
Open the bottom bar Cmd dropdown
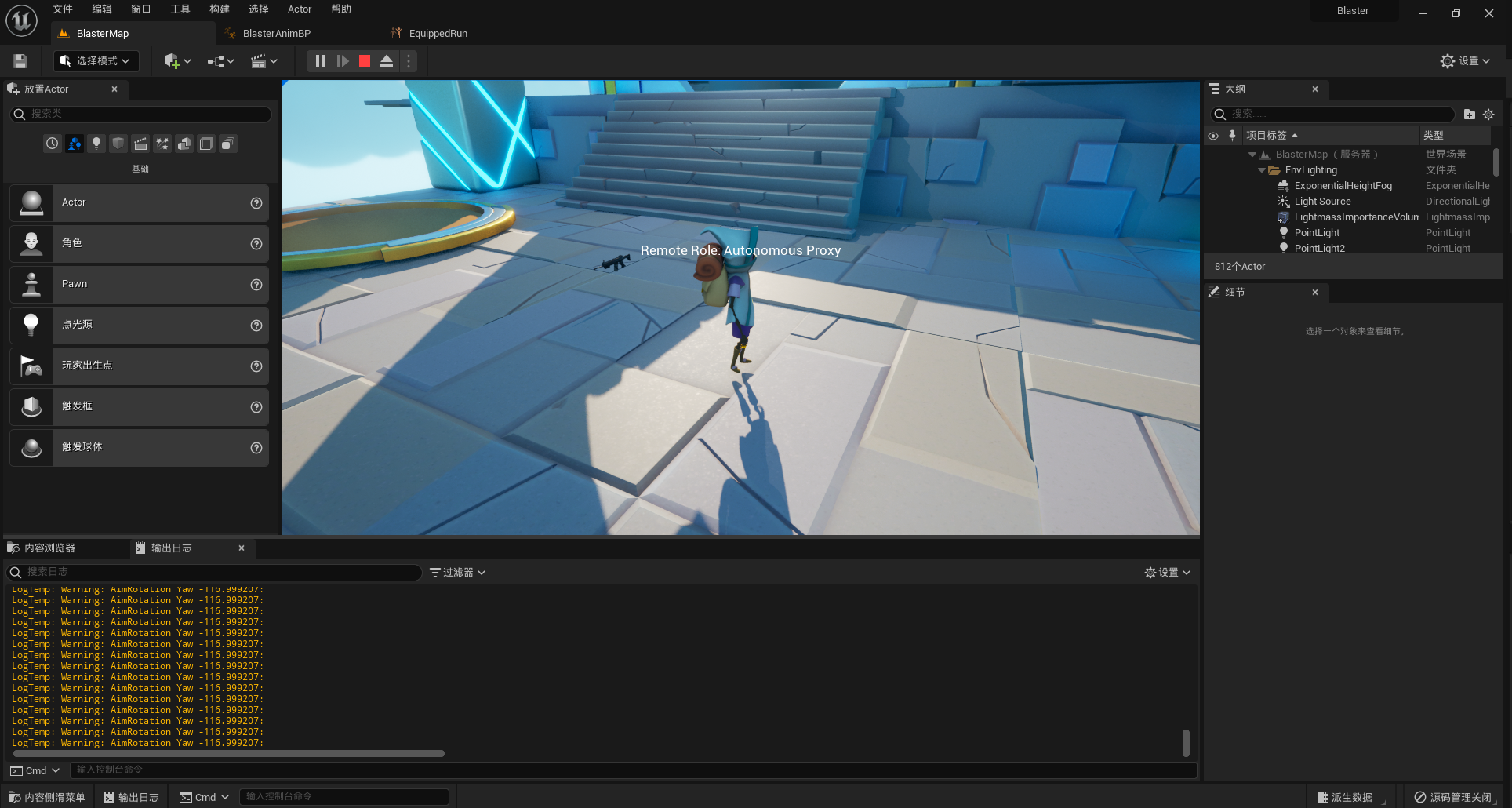[204, 797]
